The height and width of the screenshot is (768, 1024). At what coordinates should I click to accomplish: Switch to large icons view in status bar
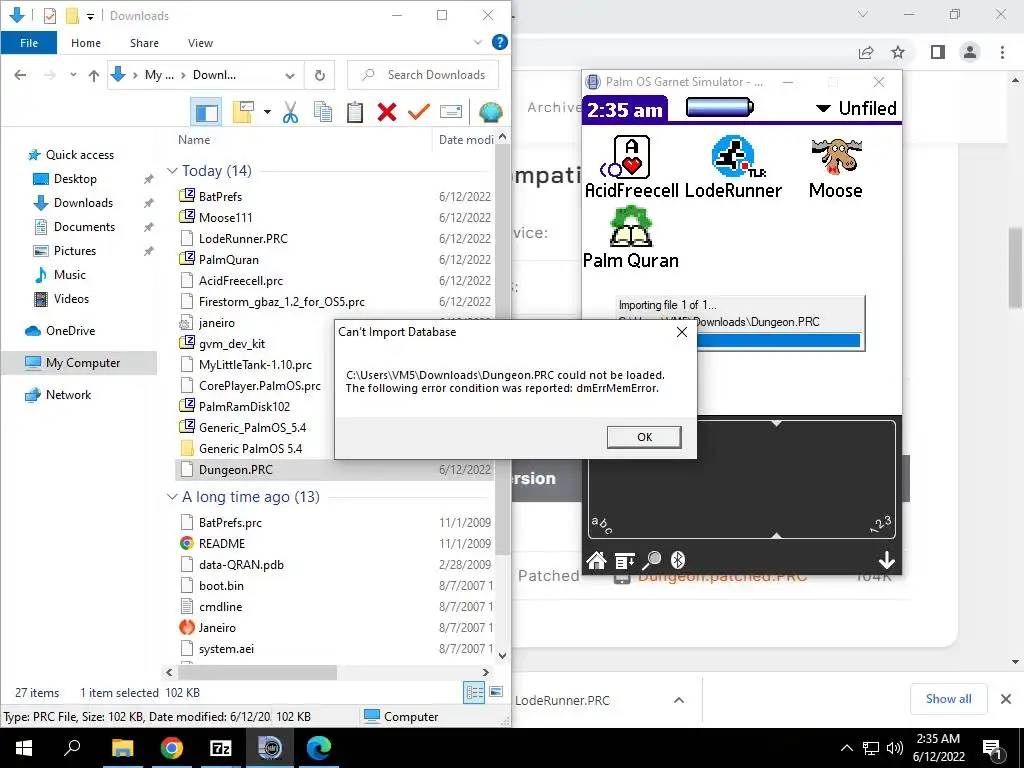[496, 692]
